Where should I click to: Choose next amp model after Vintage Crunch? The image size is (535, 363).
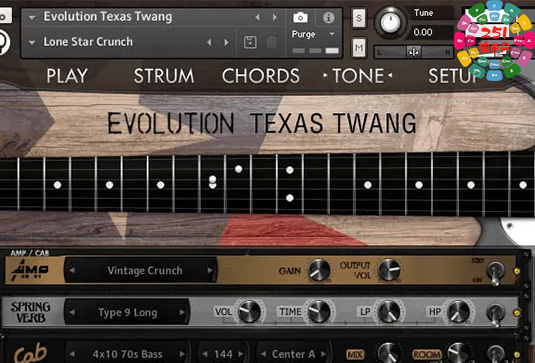pos(210,270)
